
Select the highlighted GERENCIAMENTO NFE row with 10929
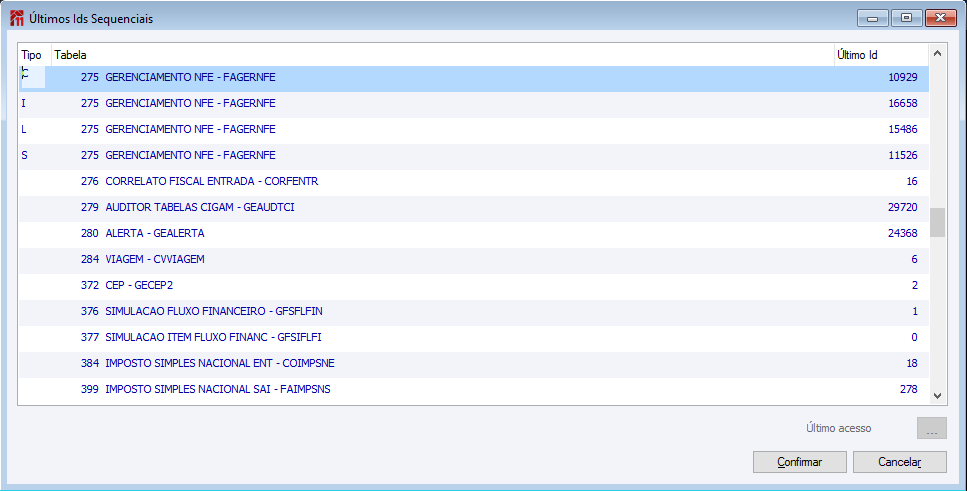pos(474,78)
